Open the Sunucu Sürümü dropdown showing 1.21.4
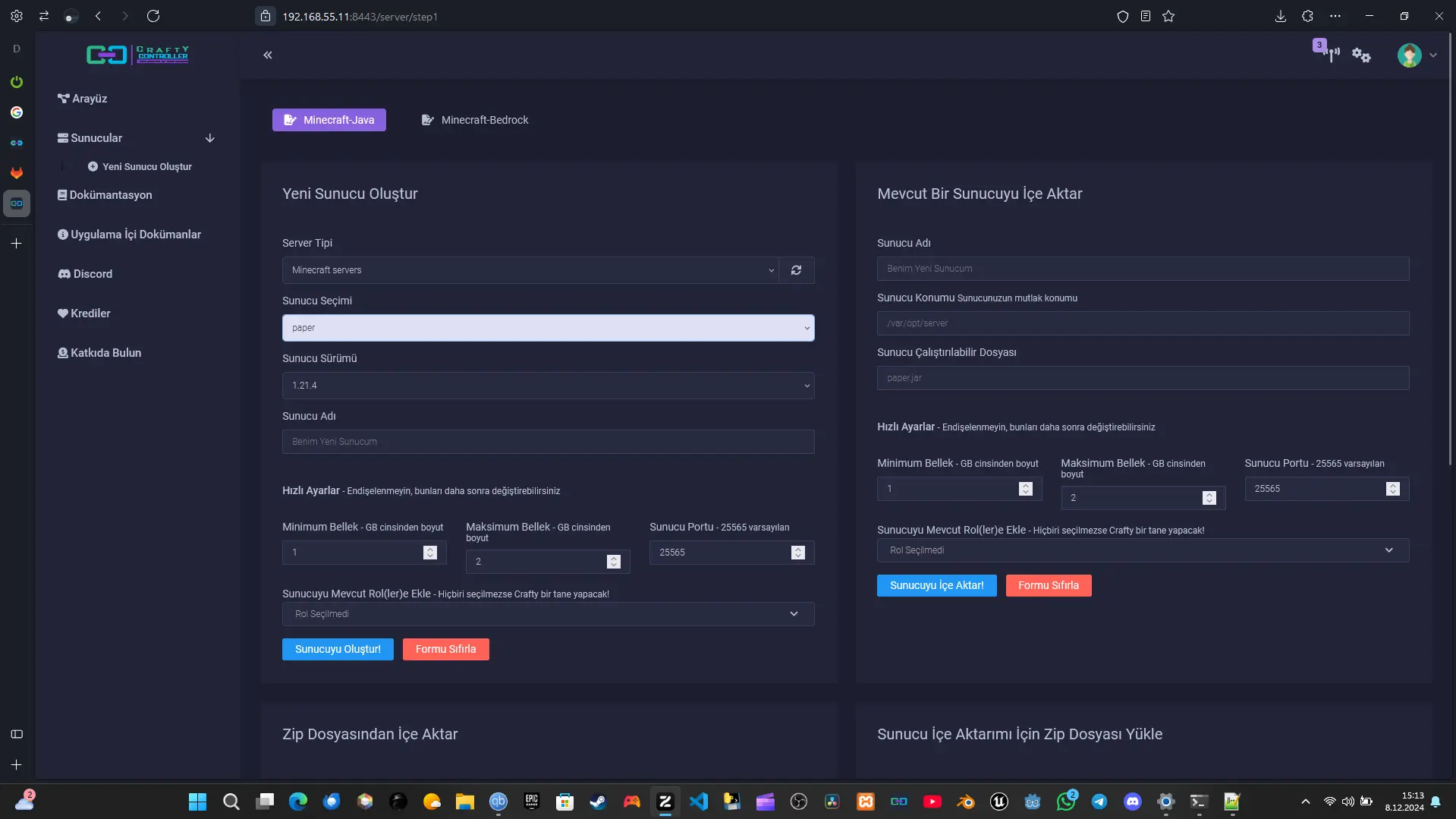 pos(548,386)
